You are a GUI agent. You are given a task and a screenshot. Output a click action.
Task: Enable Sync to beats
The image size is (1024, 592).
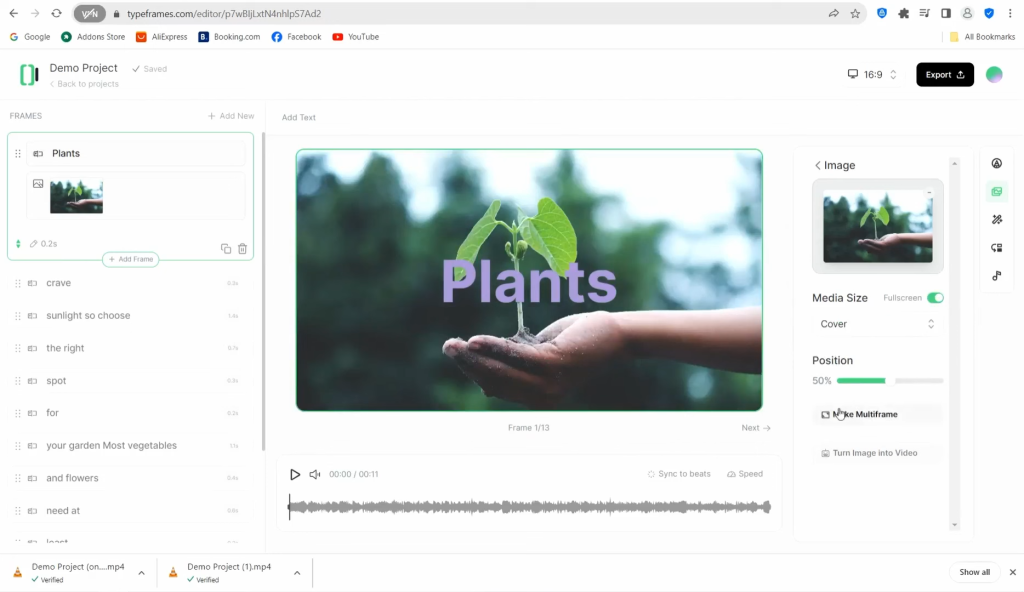click(679, 474)
